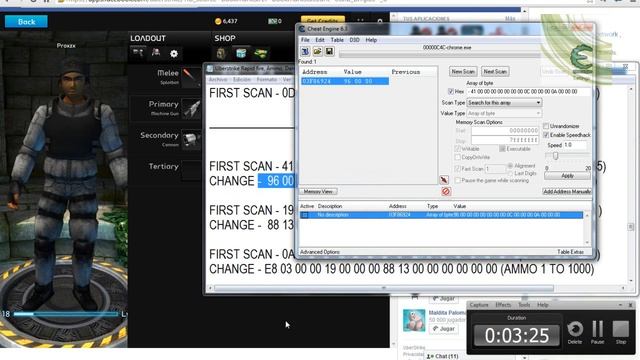The image size is (640, 360).
Task: Toggle the Hex checkbox
Action: pyautogui.click(x=451, y=91)
